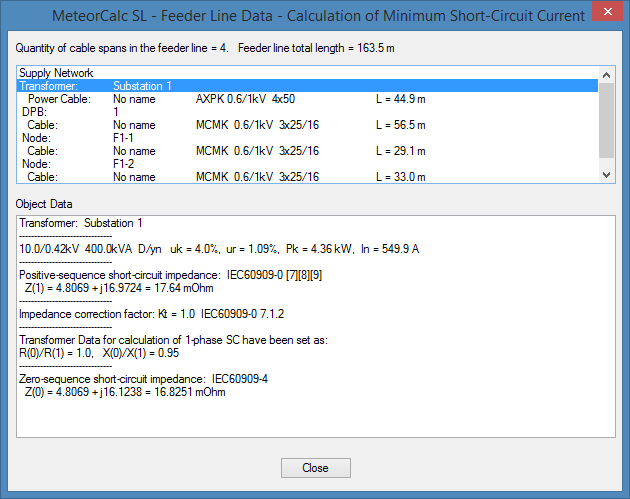This screenshot has width=630, height=499.
Task: Select the cable row with L = 56.5 m
Action: [307, 125]
